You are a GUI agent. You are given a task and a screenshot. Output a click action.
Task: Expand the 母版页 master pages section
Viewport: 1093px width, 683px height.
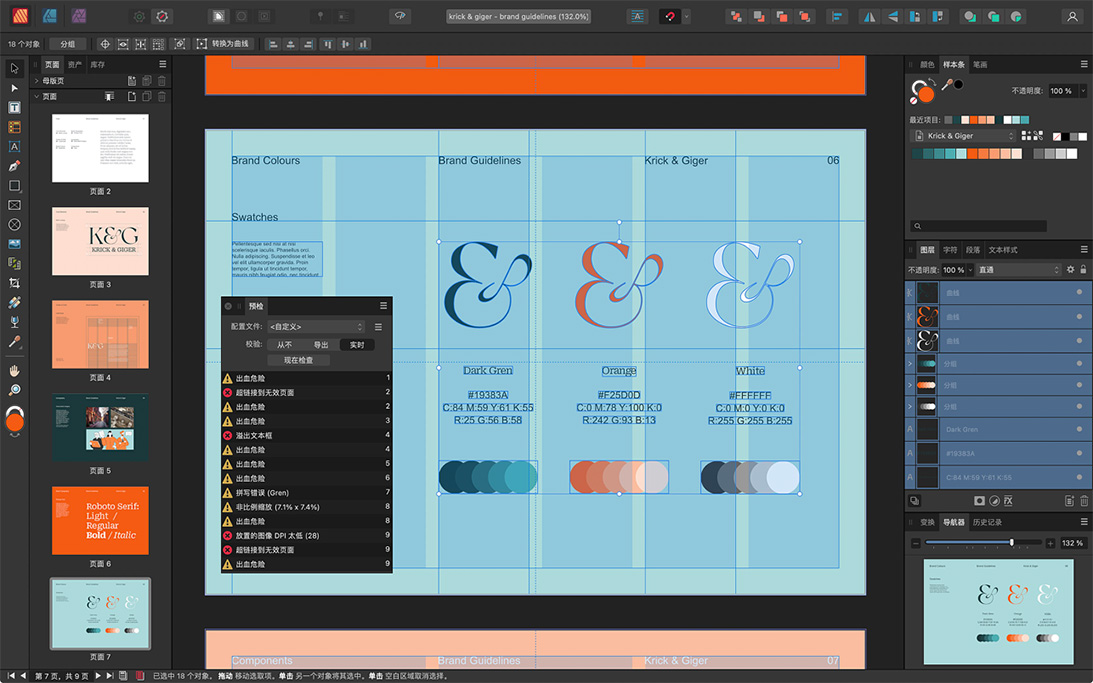[37, 81]
